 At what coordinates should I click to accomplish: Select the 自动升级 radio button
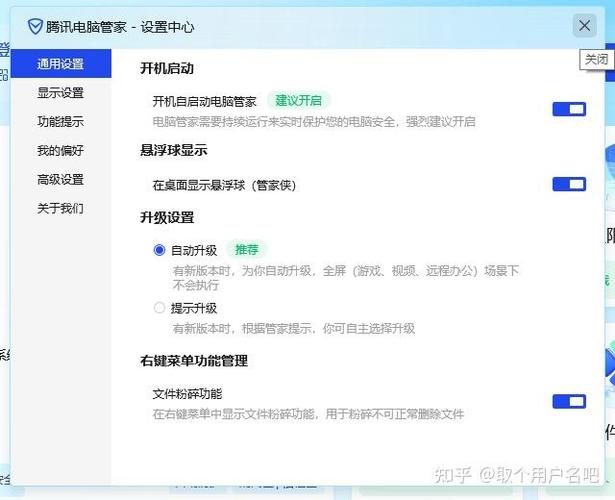tap(159, 250)
